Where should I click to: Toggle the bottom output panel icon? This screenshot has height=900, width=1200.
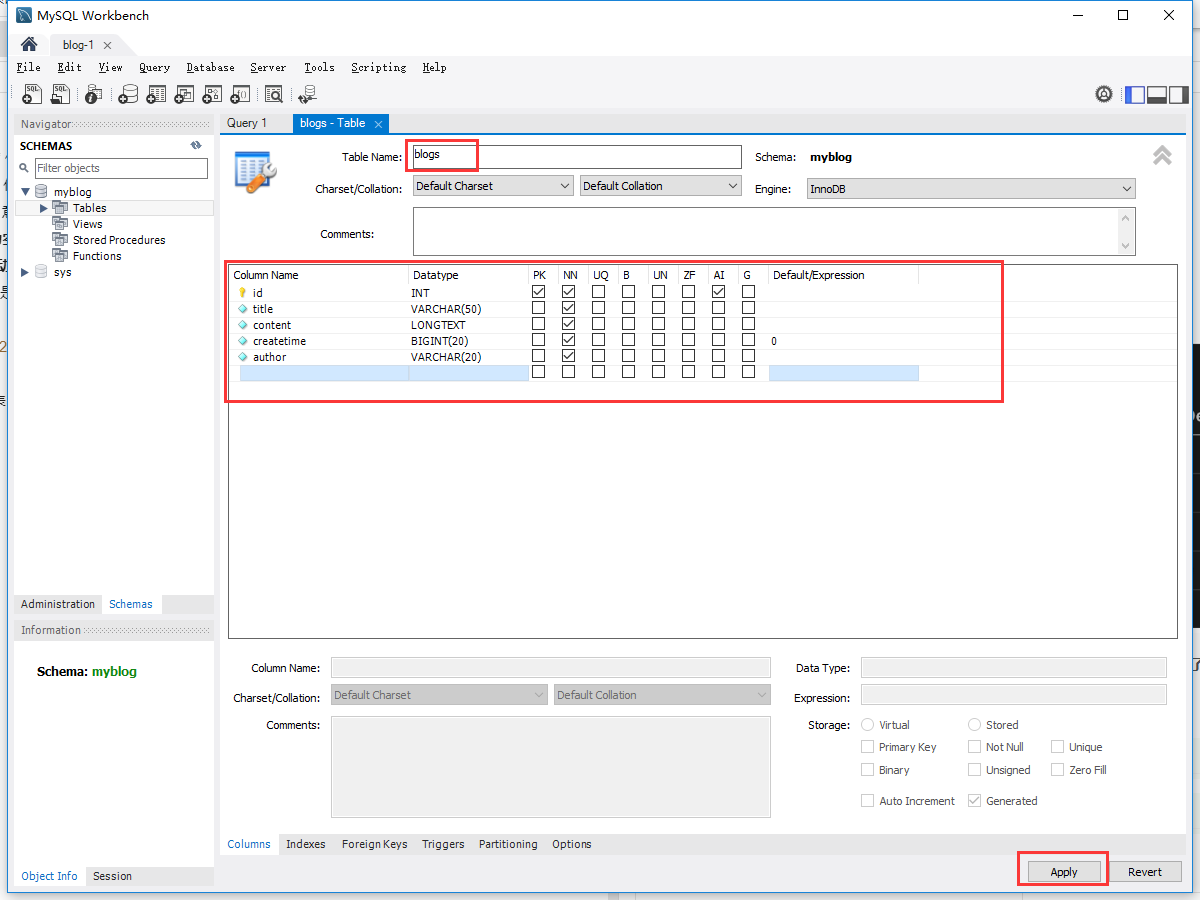(1157, 94)
